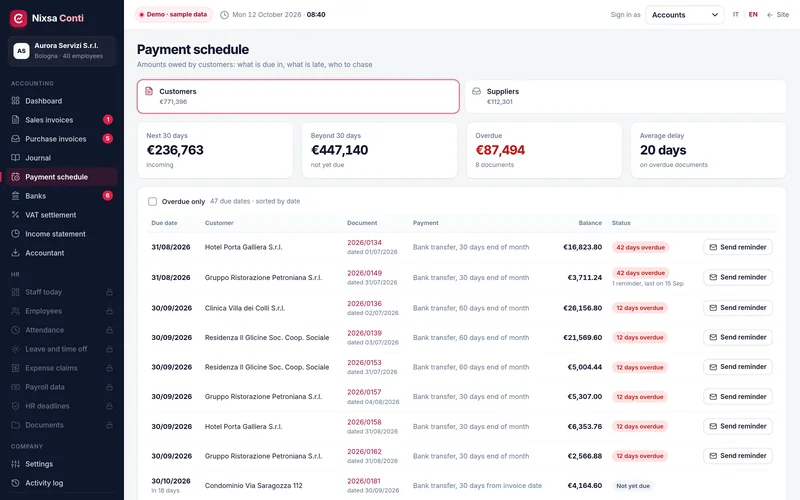Send reminder for document 2026/0149

coord(738,277)
